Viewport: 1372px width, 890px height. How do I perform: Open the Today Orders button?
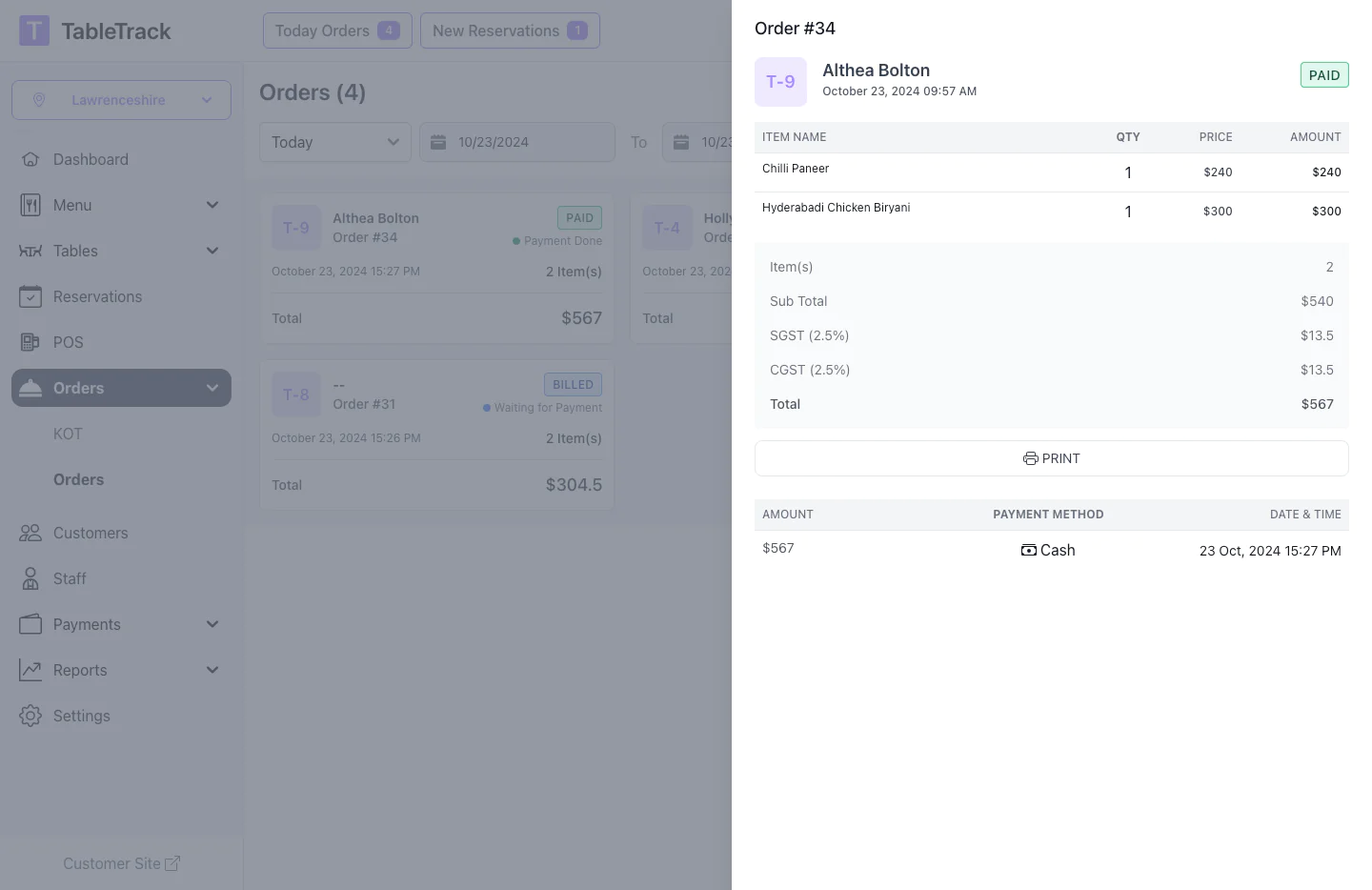point(337,30)
